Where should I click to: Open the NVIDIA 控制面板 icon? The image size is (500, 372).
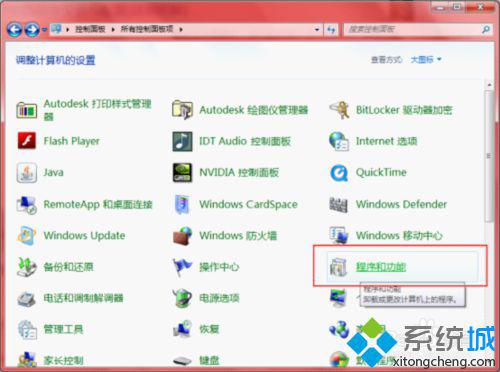coord(182,173)
